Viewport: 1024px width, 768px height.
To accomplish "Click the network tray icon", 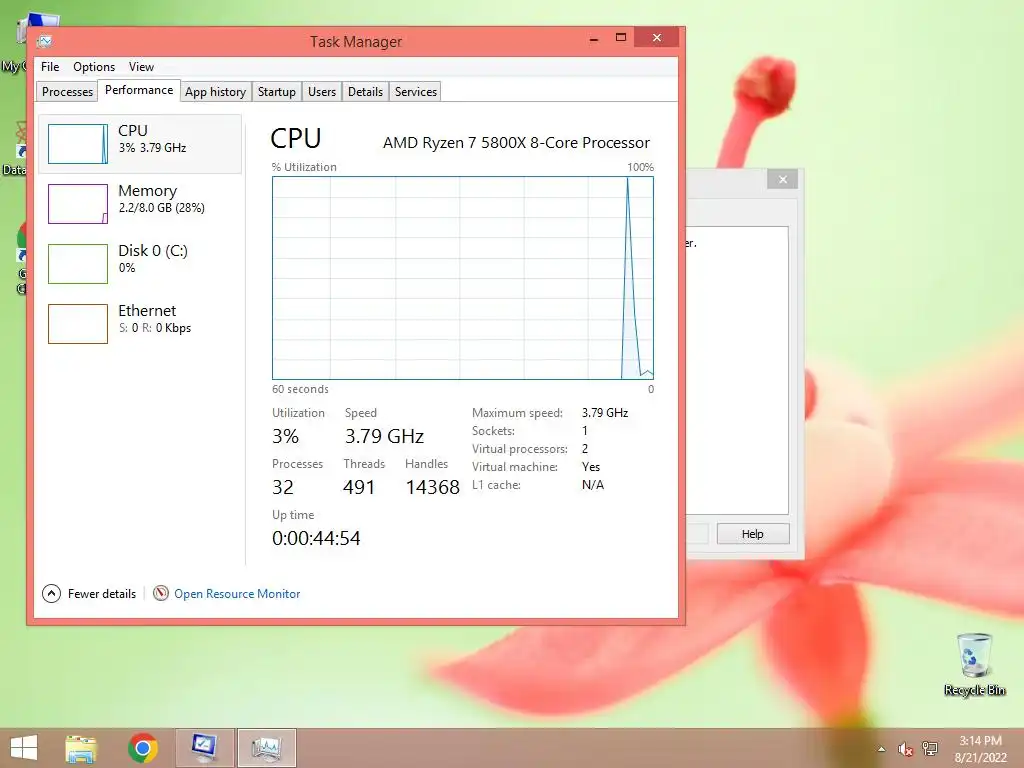I will click(930, 748).
